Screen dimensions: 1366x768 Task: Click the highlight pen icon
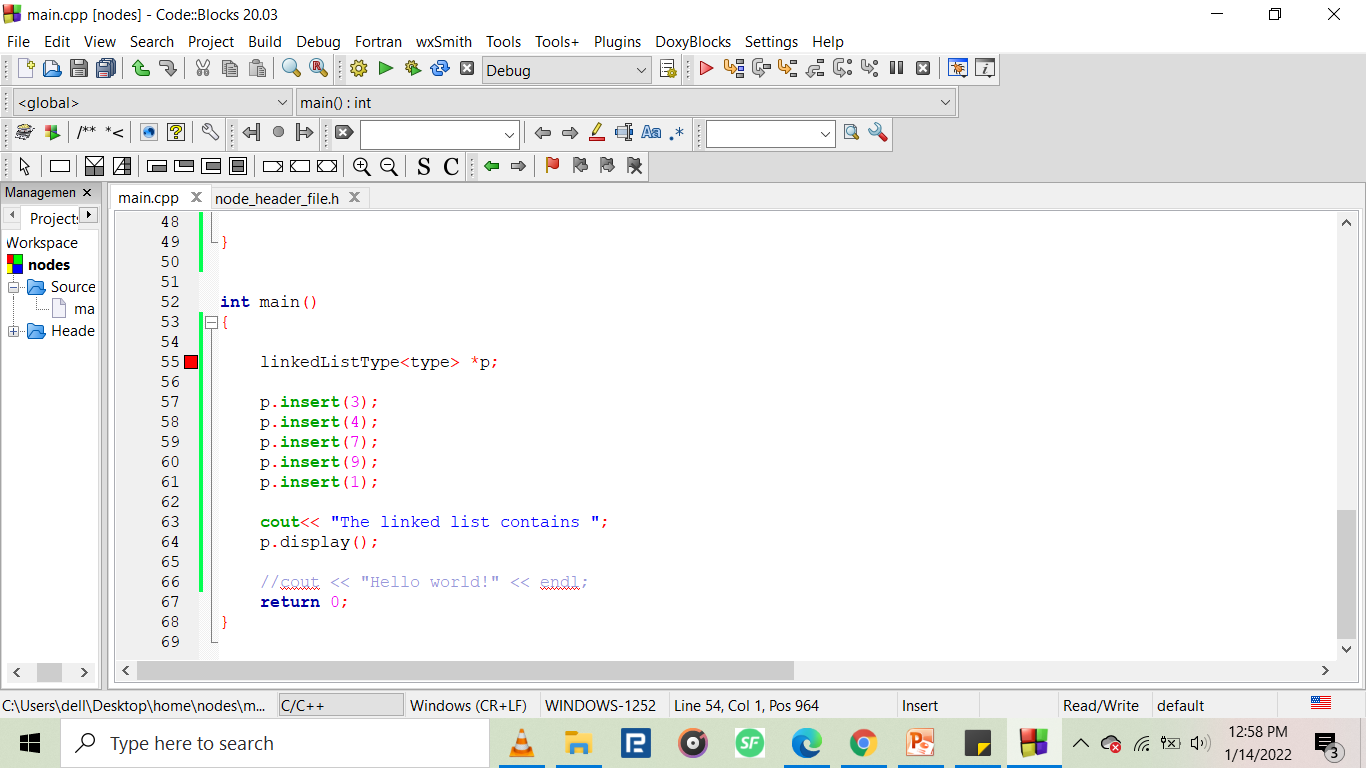click(x=597, y=133)
